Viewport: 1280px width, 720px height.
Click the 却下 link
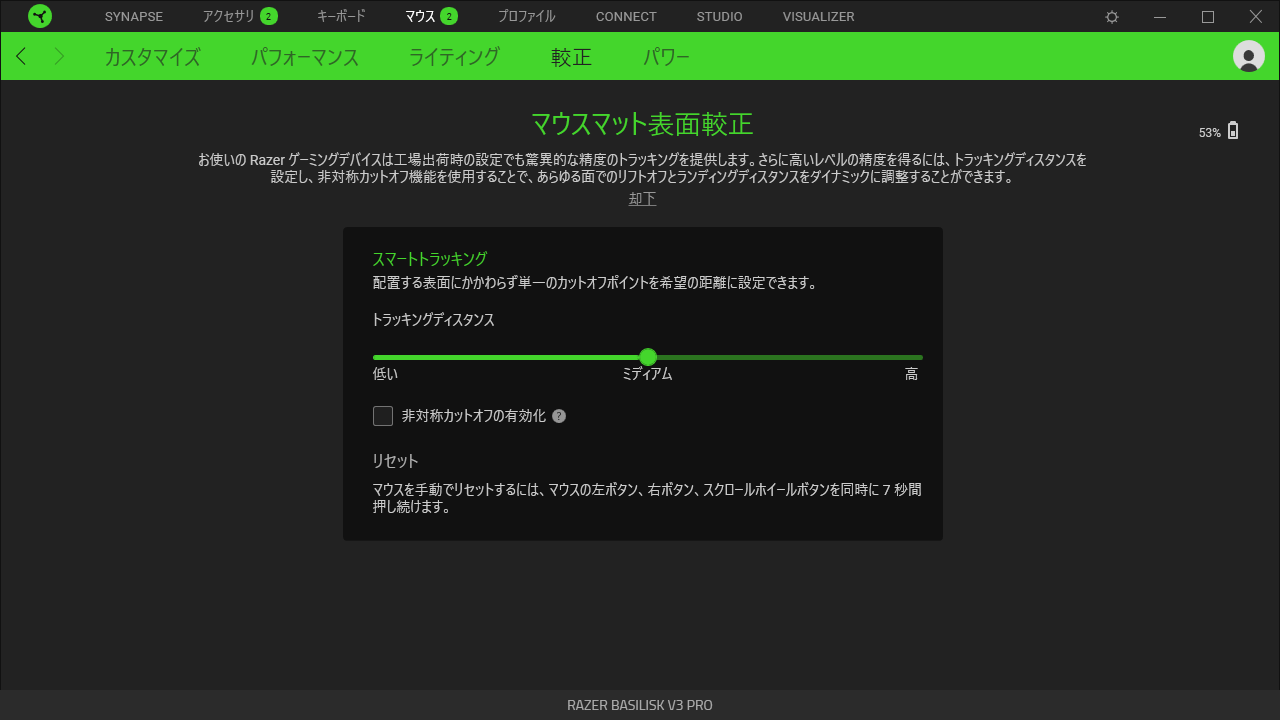(642, 199)
